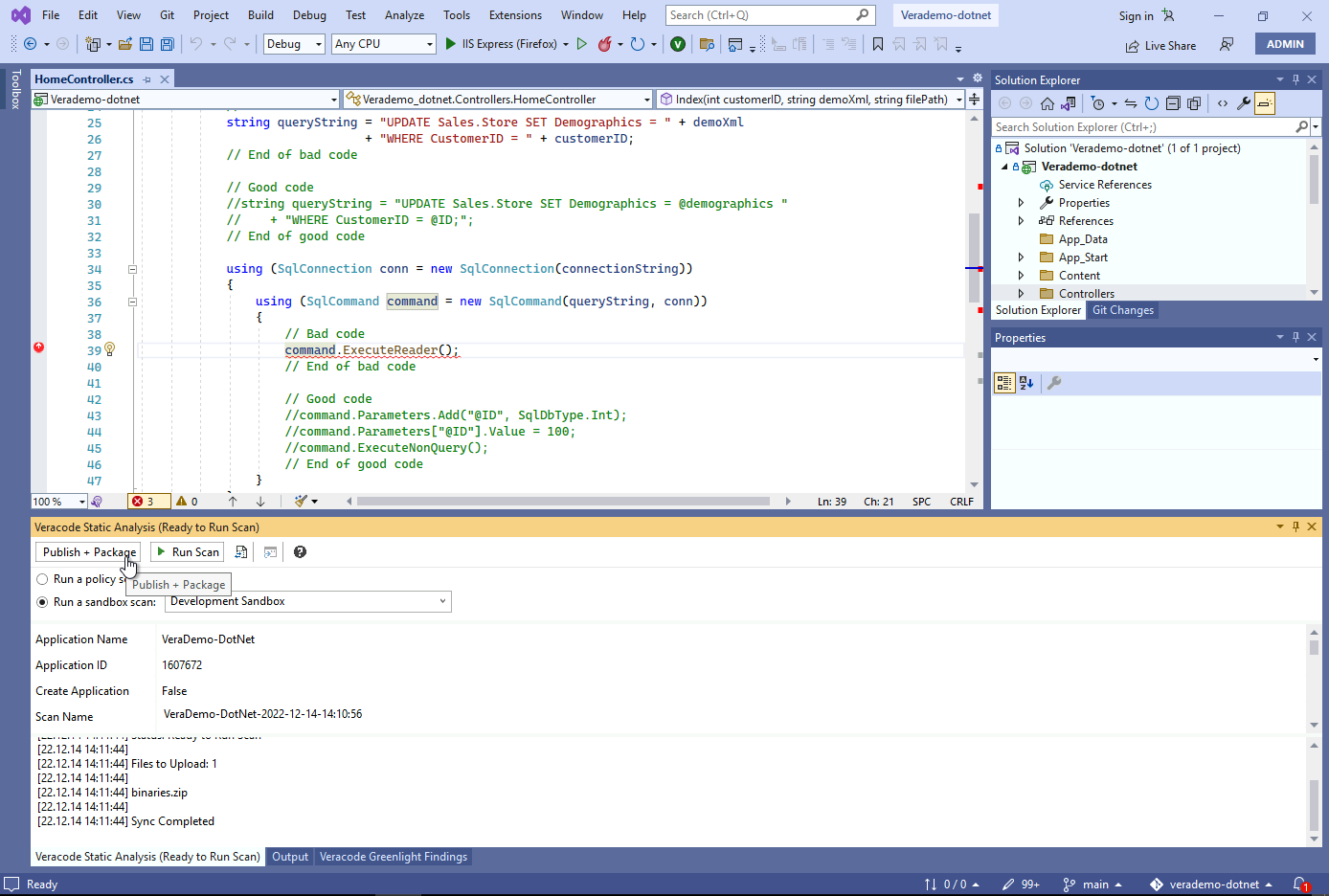Click the Save file toolbar icon
Screen dimensions: 1329x896
(x=146, y=44)
